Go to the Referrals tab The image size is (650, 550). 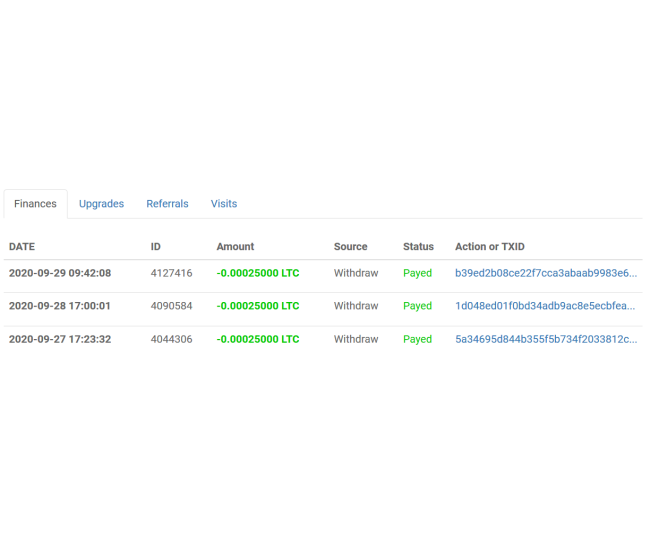(167, 204)
